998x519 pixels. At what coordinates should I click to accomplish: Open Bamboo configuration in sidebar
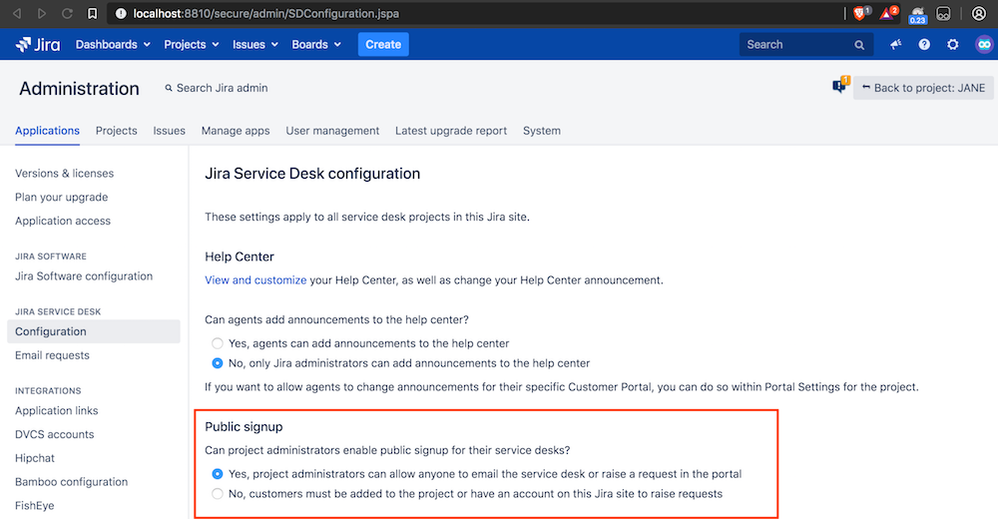click(x=71, y=482)
